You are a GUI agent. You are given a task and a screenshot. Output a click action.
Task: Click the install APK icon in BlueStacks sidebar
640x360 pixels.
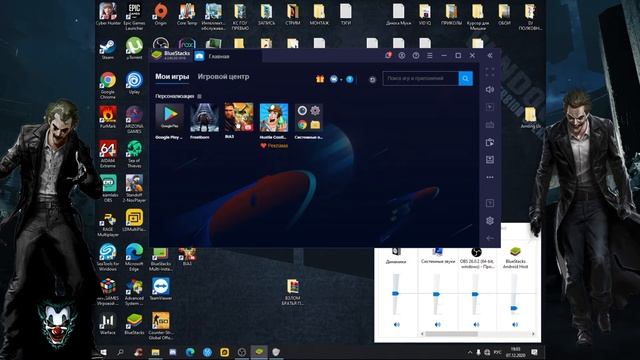(x=490, y=160)
